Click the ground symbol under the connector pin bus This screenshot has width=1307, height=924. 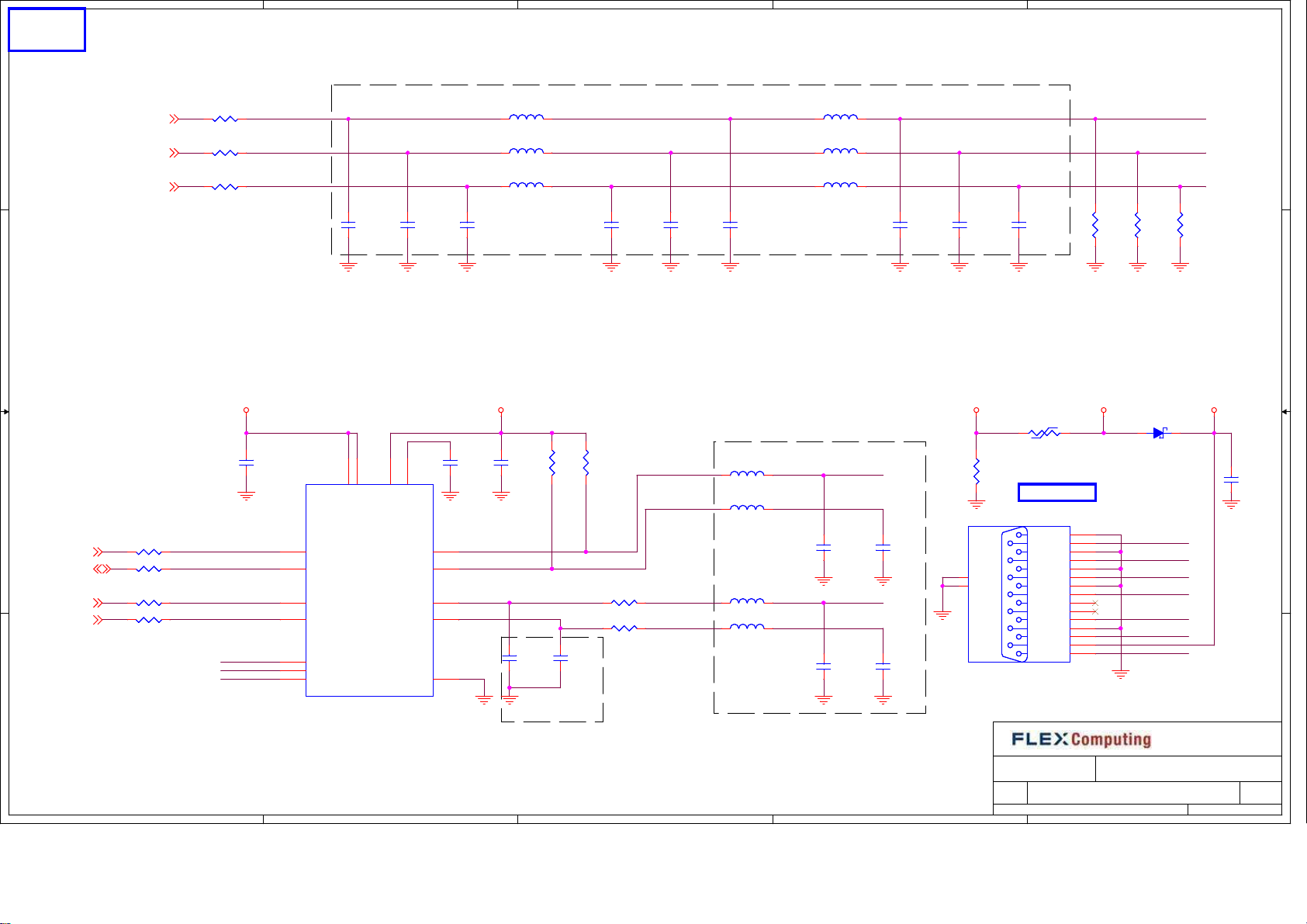click(x=1120, y=675)
